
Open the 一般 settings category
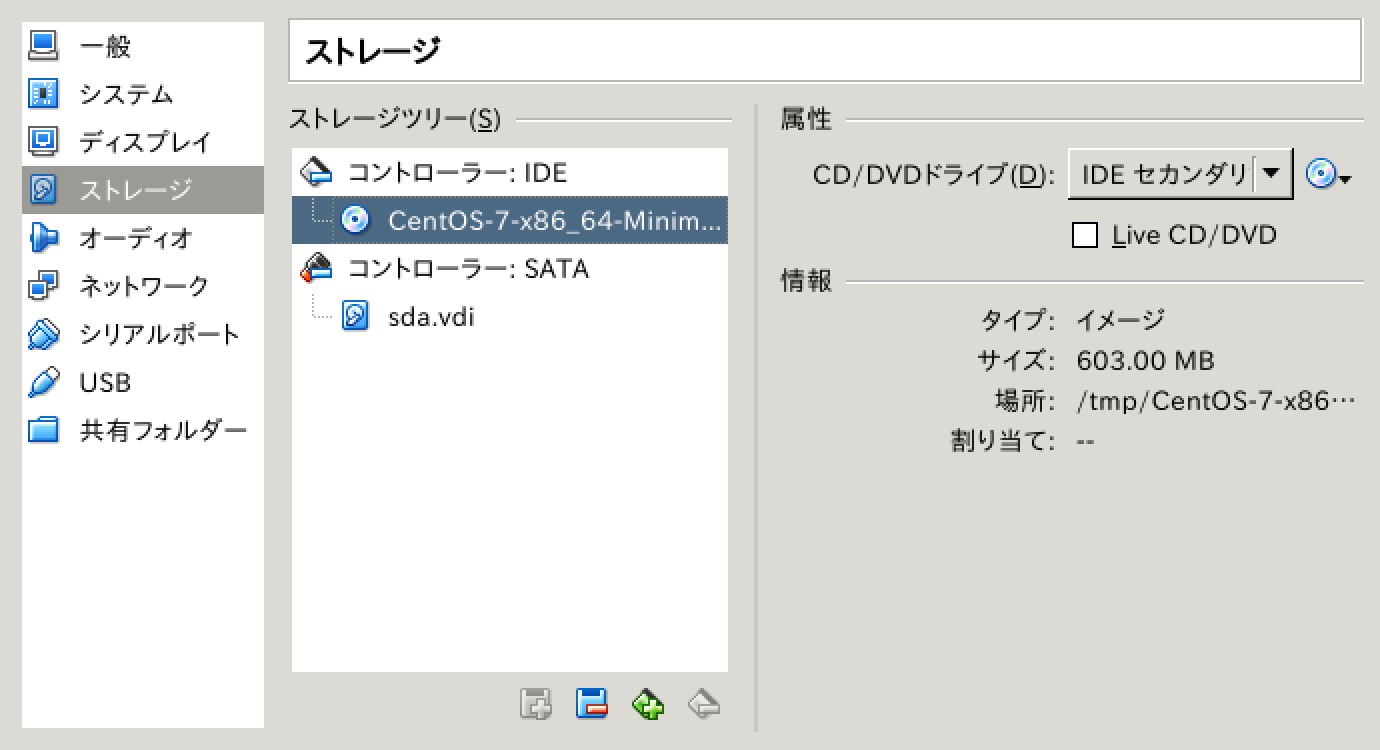coord(104,46)
